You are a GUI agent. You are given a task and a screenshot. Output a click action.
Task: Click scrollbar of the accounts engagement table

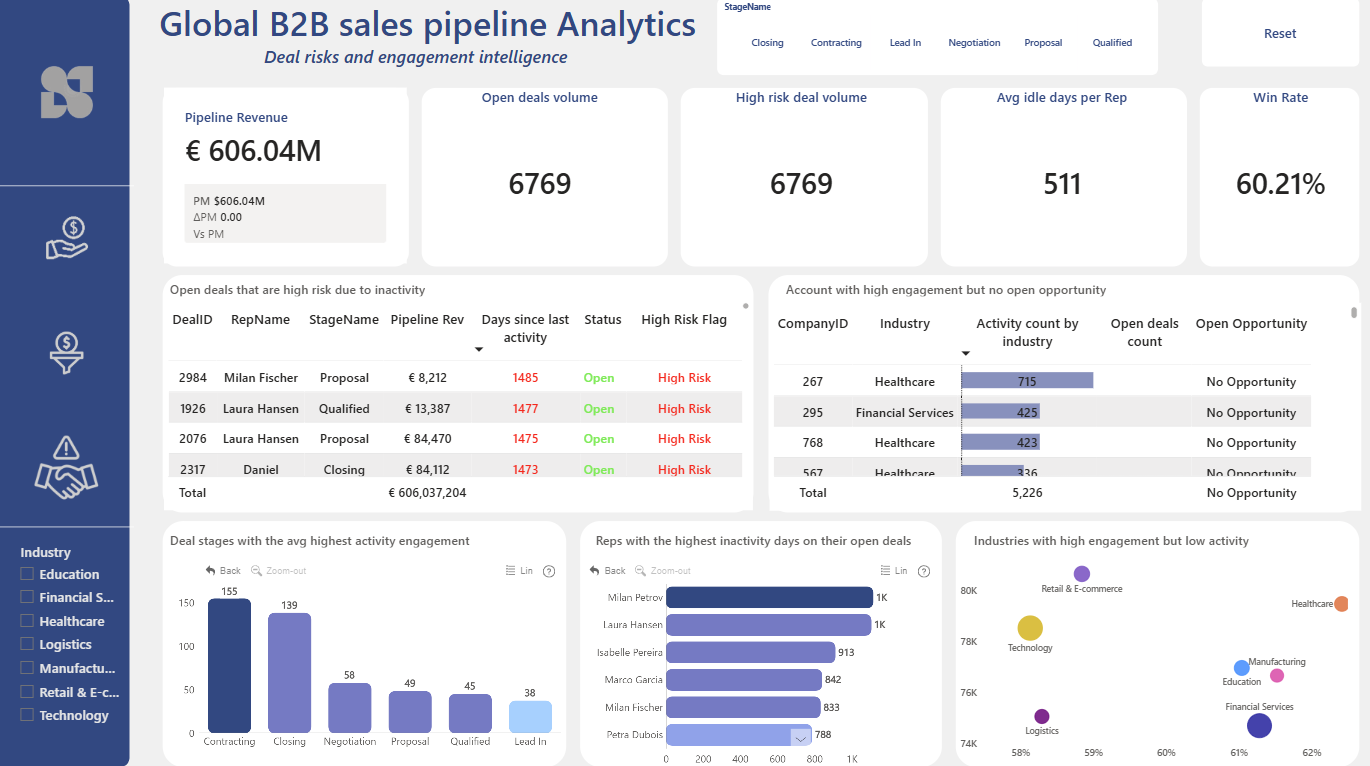(1354, 313)
